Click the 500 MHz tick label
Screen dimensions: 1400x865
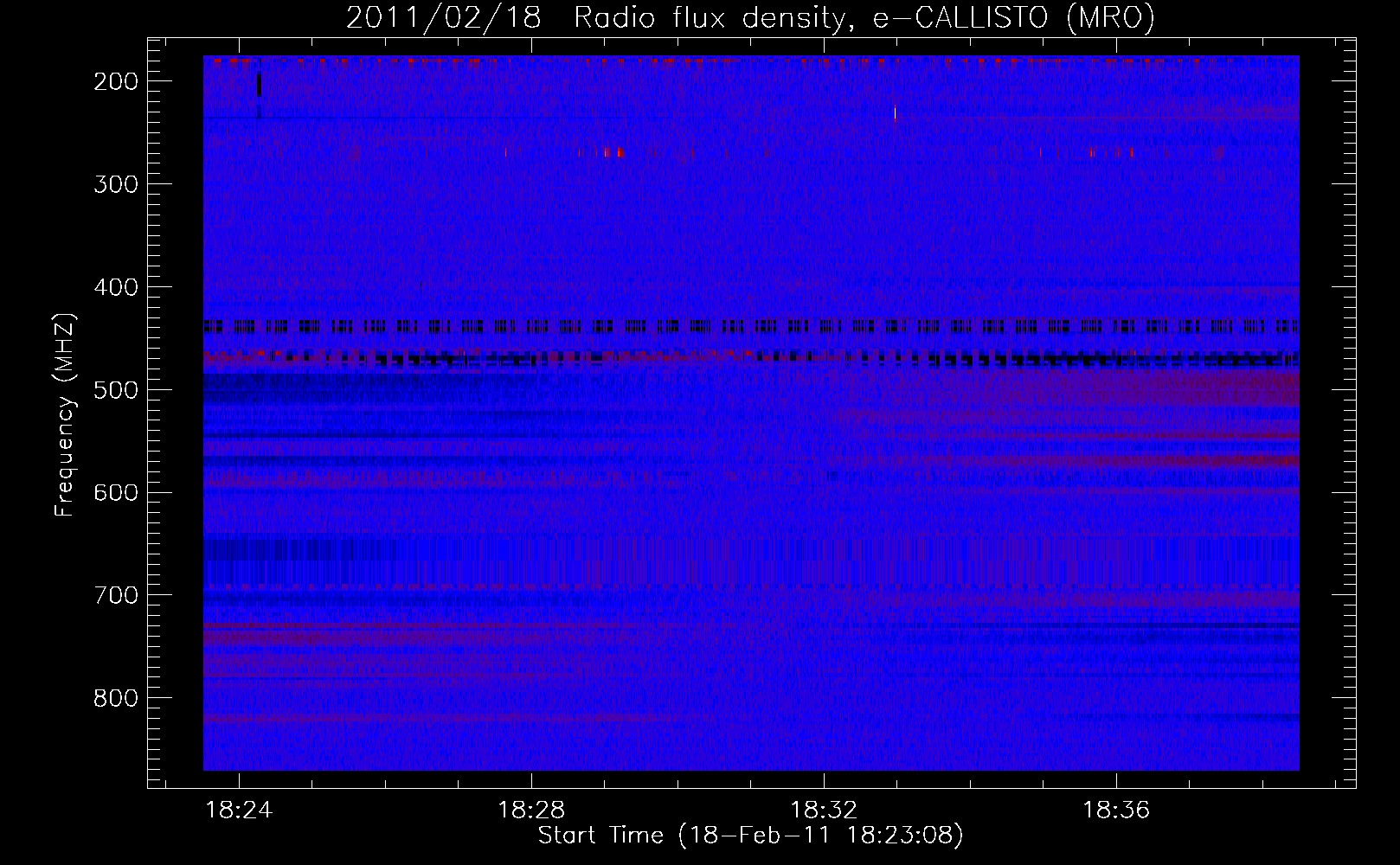(115, 390)
